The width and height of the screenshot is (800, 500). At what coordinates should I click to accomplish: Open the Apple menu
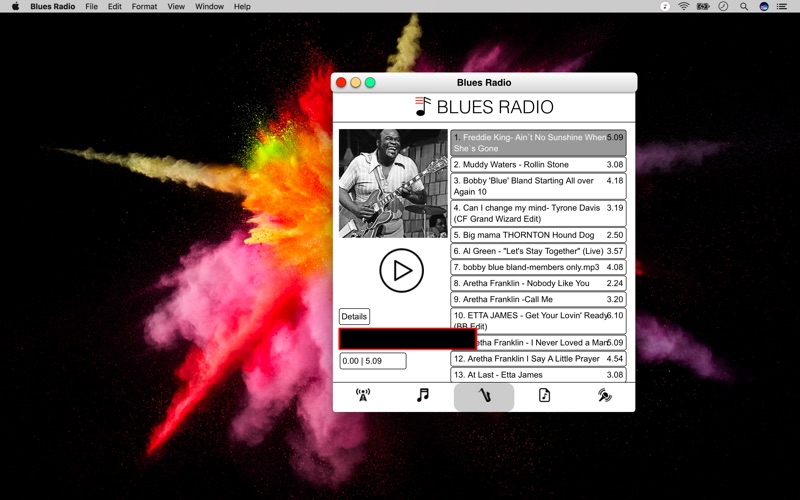[x=15, y=7]
